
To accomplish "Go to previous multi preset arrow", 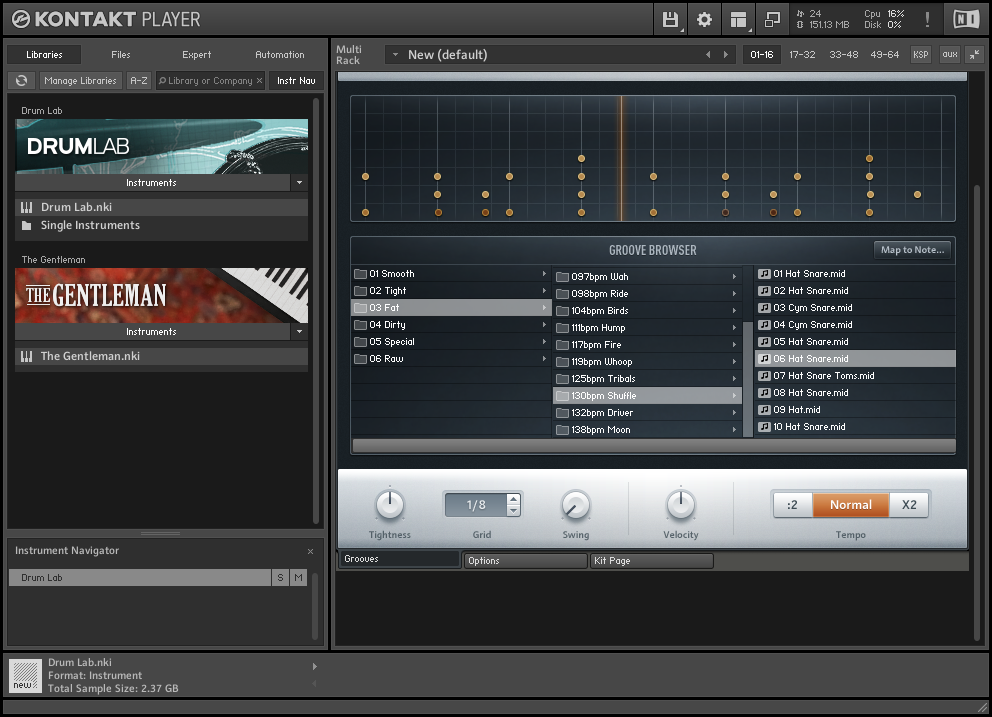I will pyautogui.click(x=708, y=55).
